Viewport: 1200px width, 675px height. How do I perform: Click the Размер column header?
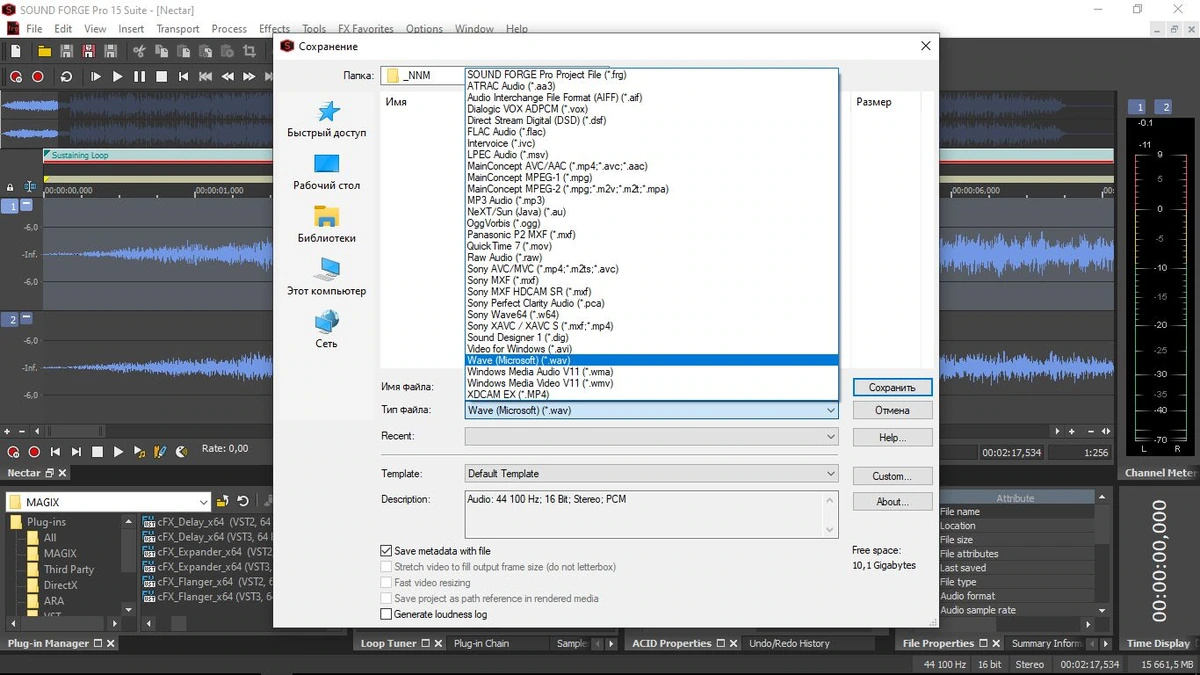click(x=874, y=102)
